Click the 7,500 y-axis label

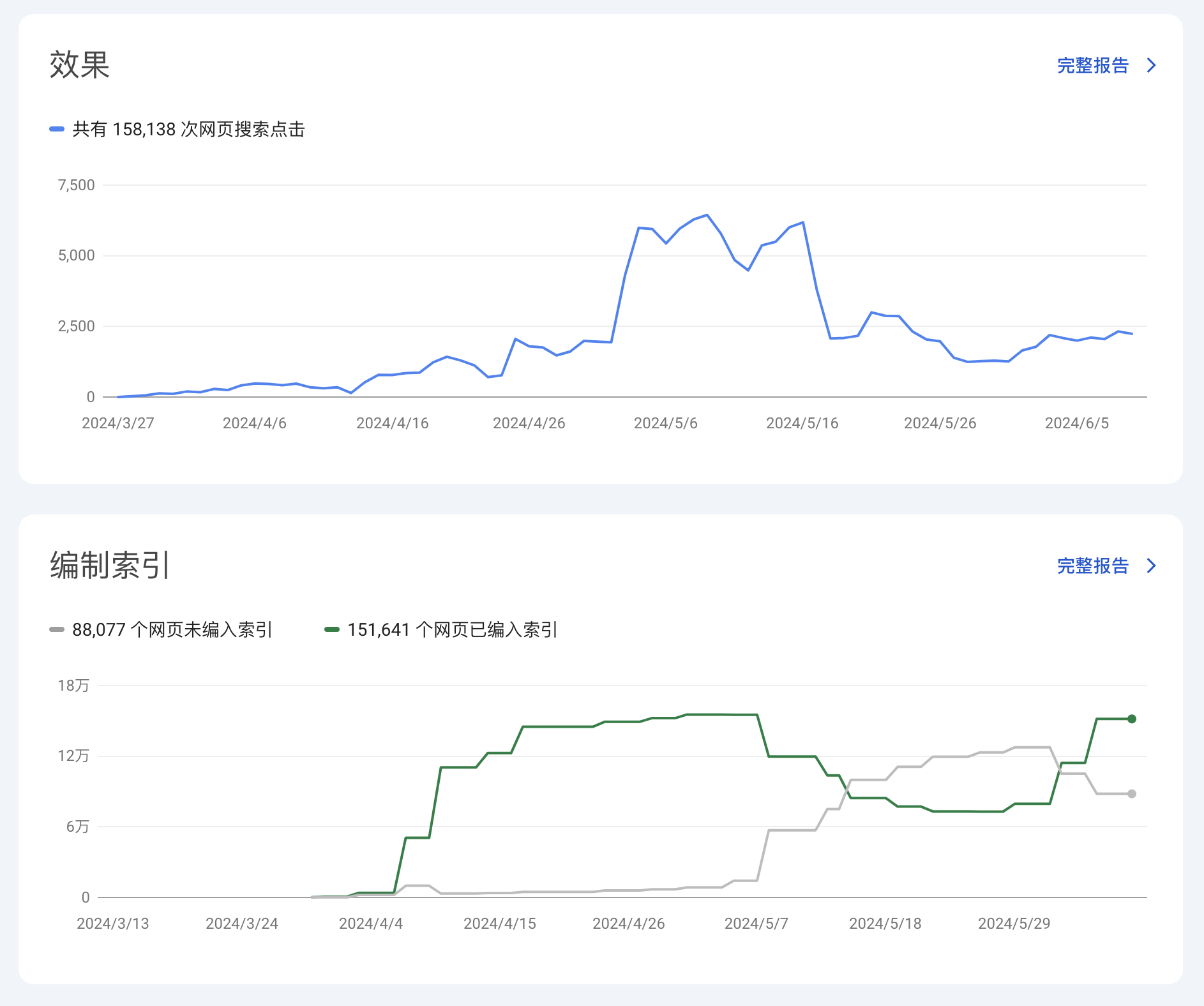[77, 185]
